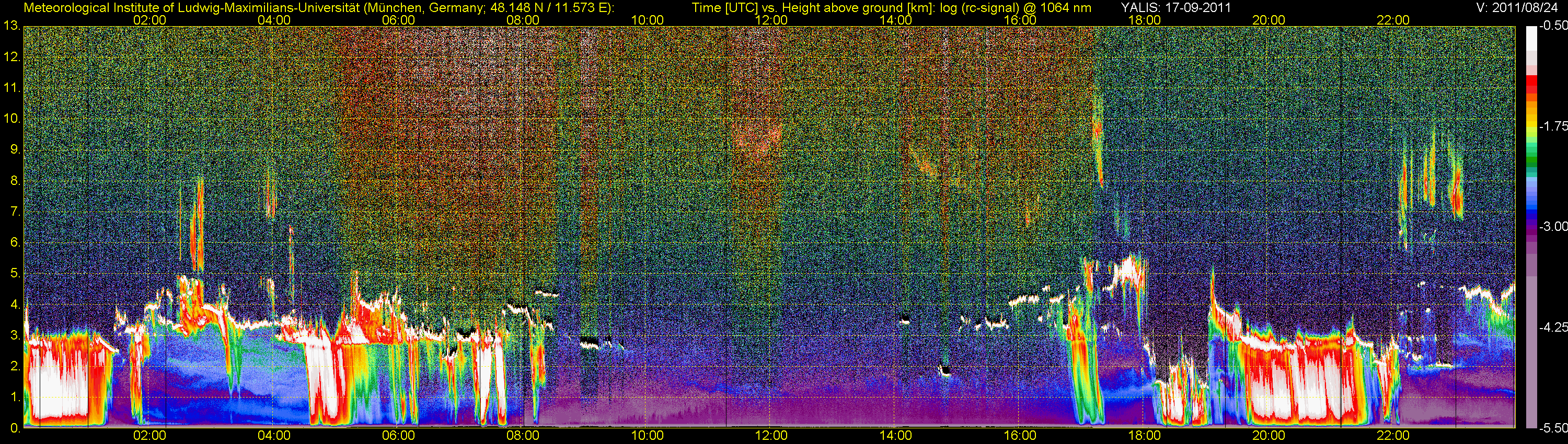This screenshot has height=444, width=1568.
Task: Click "12:00" on the bottom time axis
Action: point(771,436)
